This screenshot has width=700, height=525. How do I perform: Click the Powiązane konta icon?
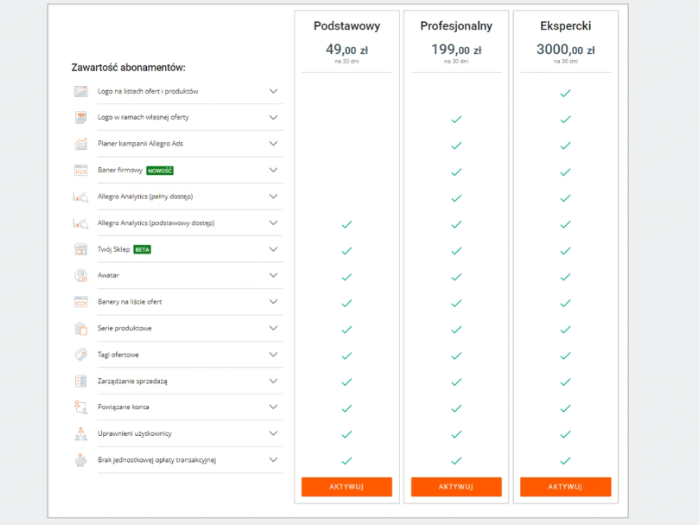click(x=81, y=407)
